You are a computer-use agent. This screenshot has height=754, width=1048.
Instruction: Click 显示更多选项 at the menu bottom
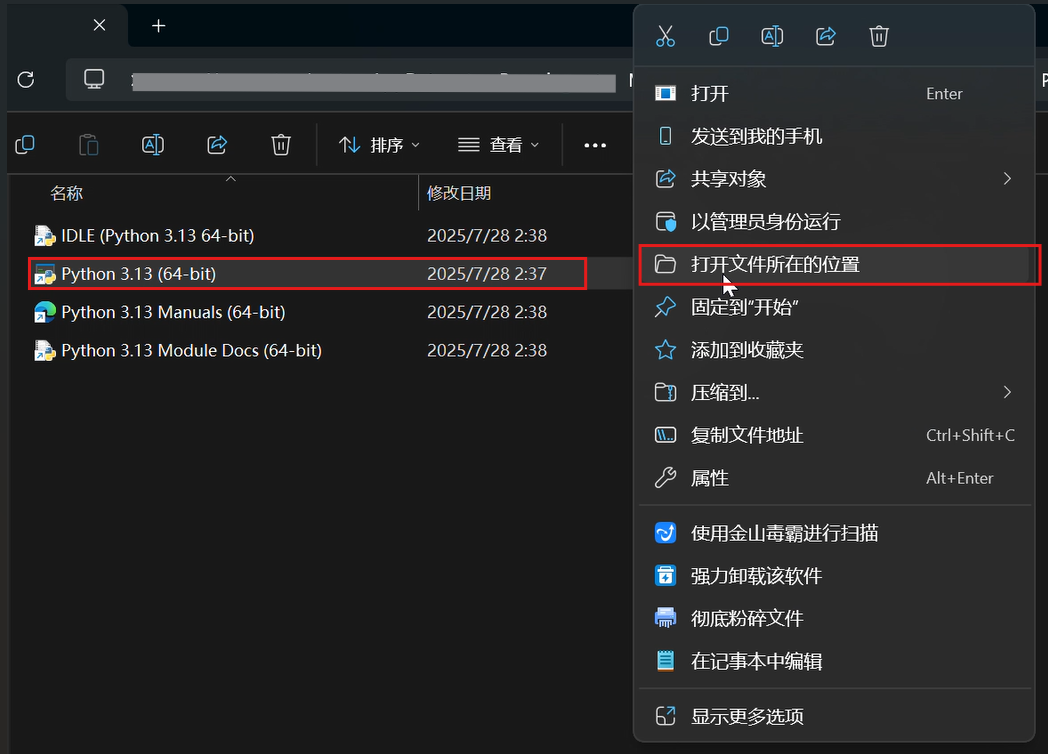(752, 716)
